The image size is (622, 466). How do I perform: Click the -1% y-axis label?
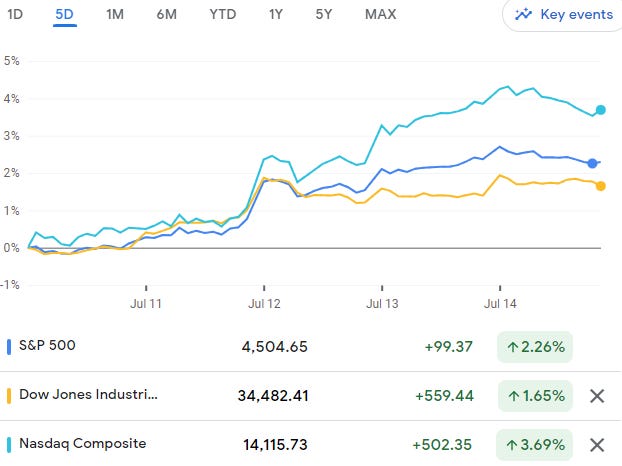pos(10,285)
